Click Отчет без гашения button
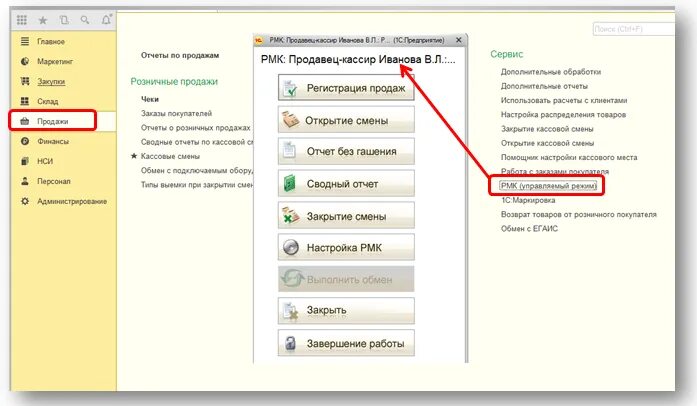This screenshot has width=697, height=406. tap(346, 151)
